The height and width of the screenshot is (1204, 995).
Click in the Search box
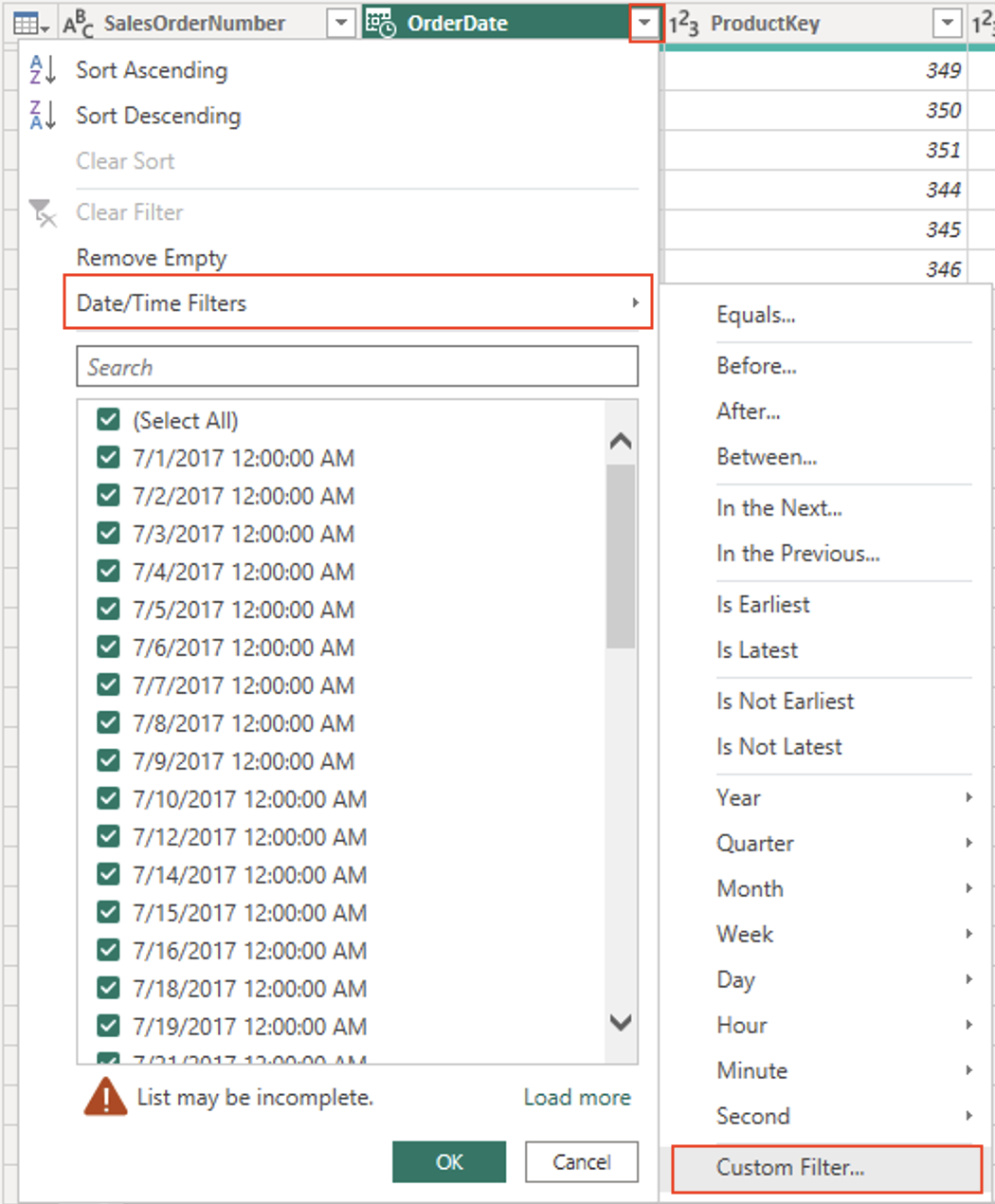(x=357, y=366)
